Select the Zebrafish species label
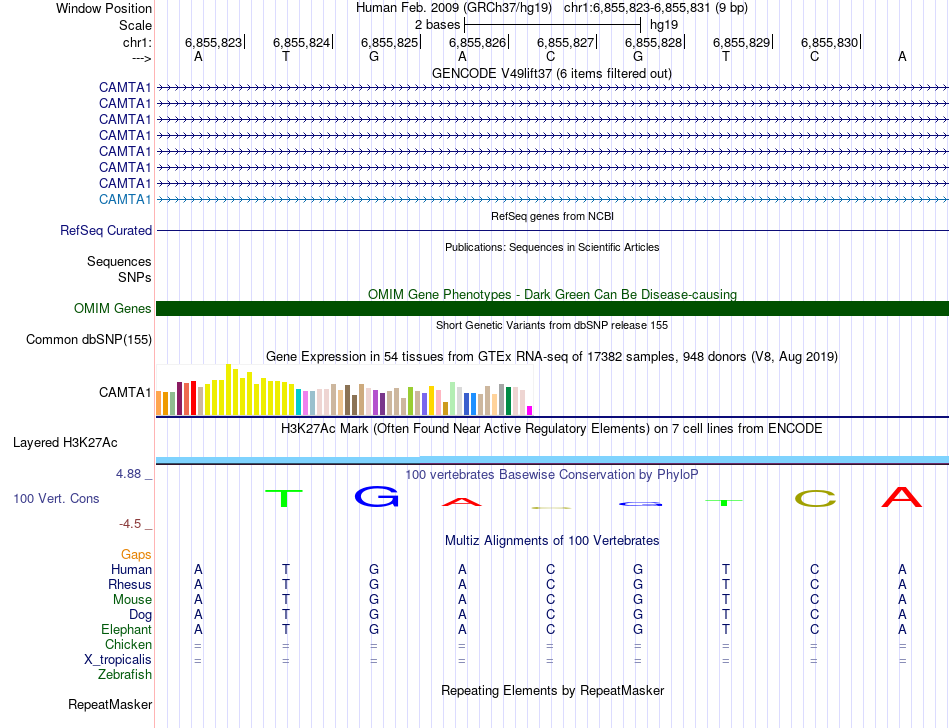The height and width of the screenshot is (728, 950). (125, 675)
